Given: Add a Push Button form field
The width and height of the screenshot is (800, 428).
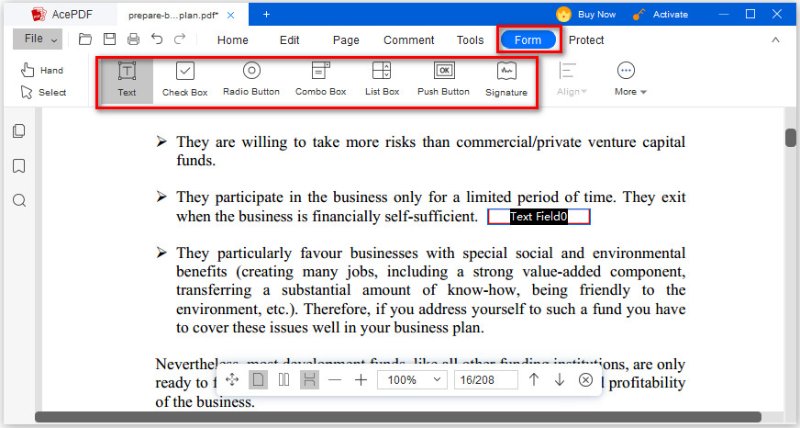Looking at the screenshot, I should (443, 80).
